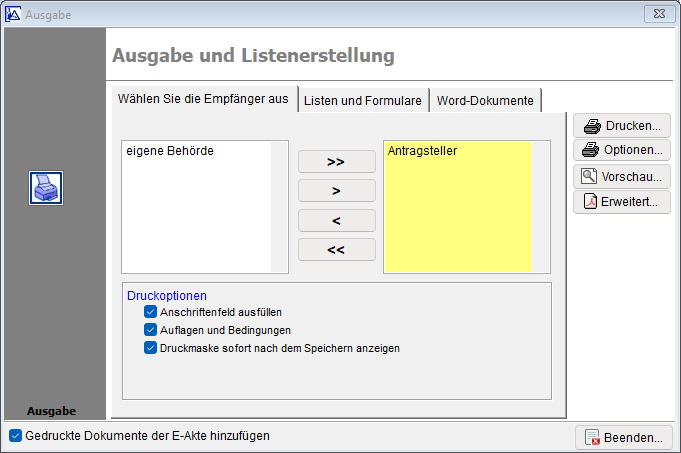Click the printer icon in left sidebar

click(46, 187)
